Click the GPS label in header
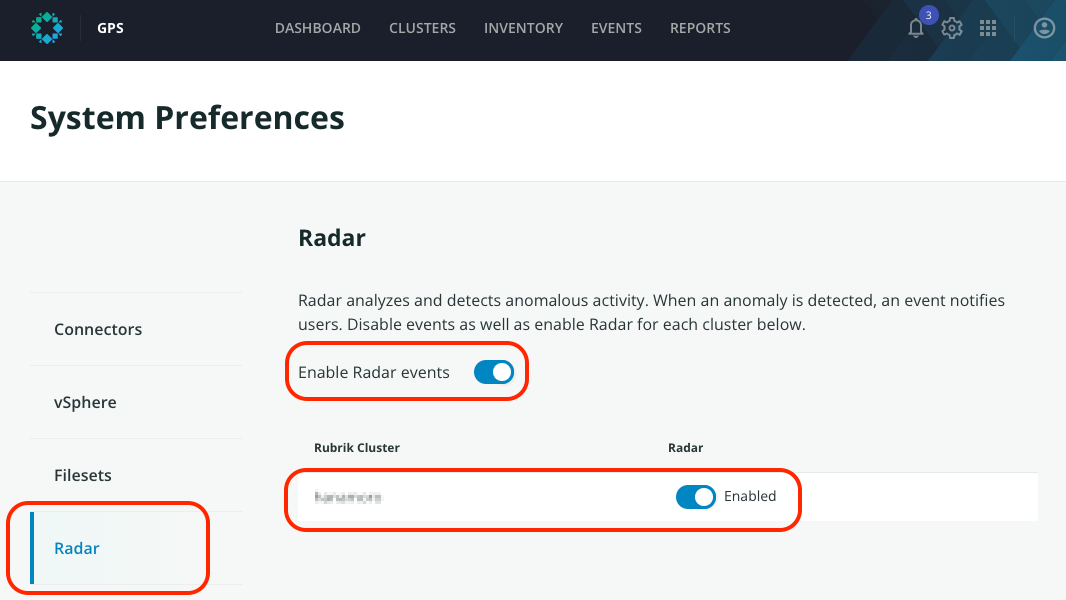 click(110, 28)
